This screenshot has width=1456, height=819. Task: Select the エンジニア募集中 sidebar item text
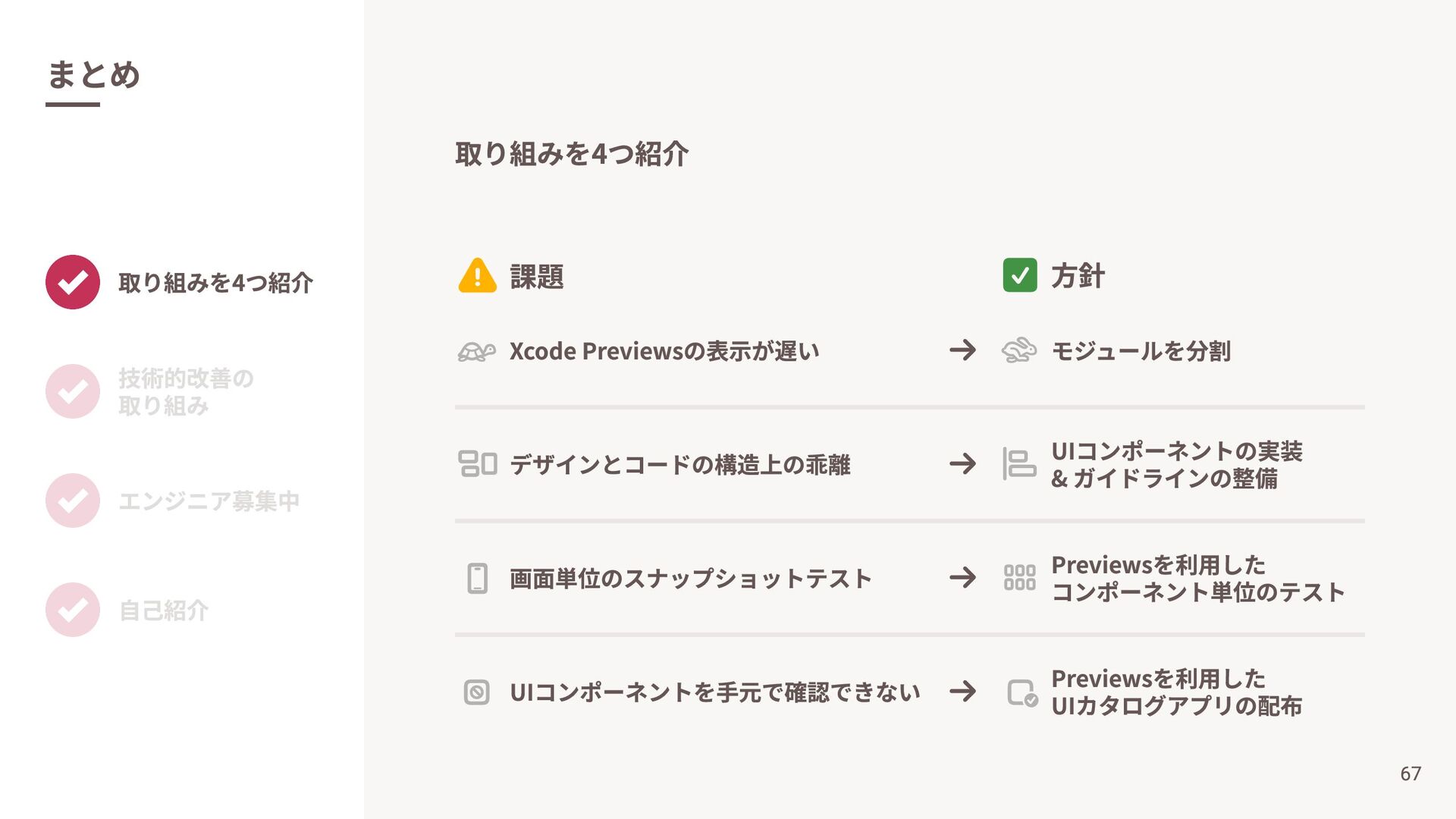pyautogui.click(x=209, y=501)
